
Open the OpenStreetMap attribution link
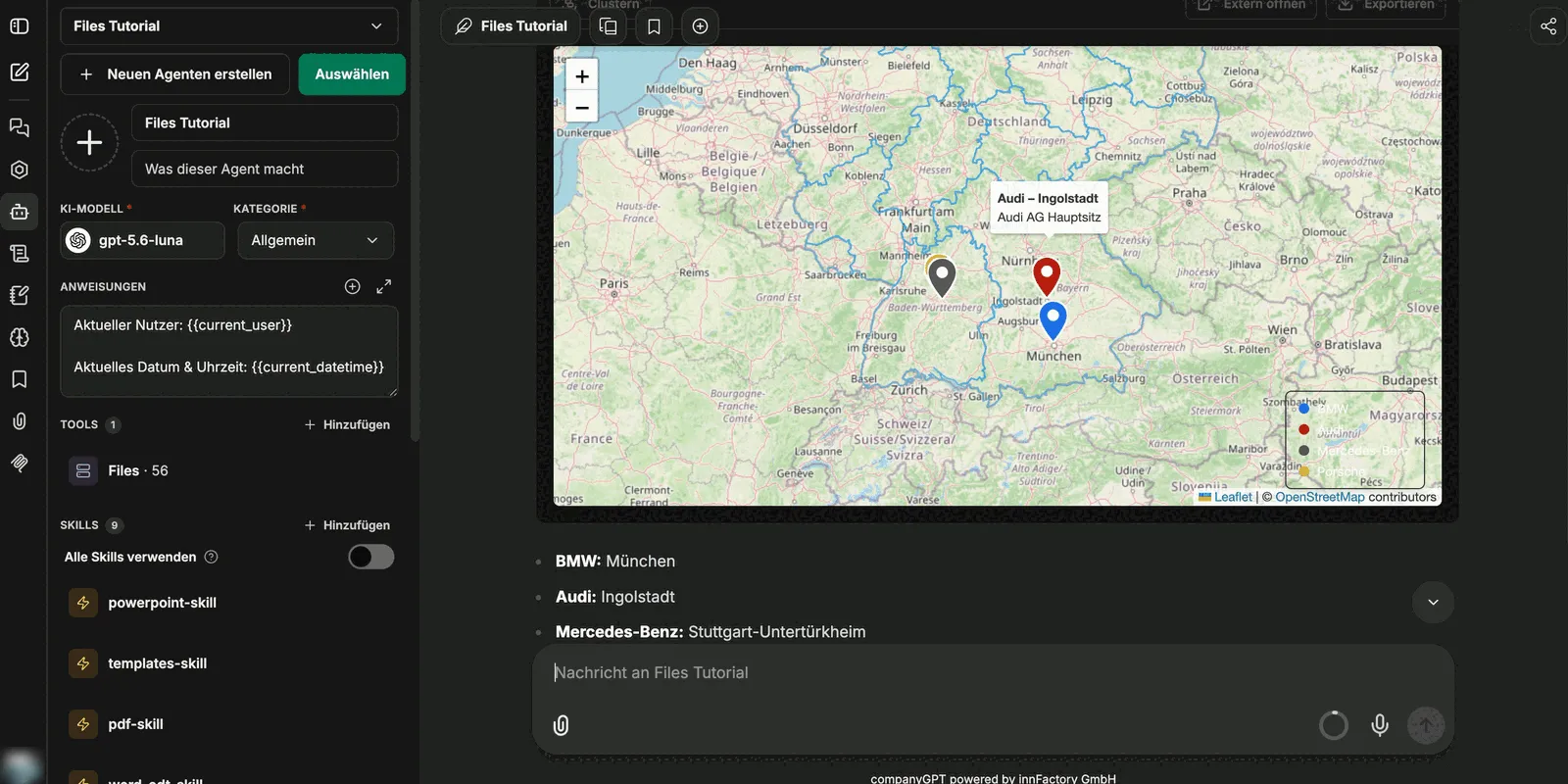[1319, 497]
